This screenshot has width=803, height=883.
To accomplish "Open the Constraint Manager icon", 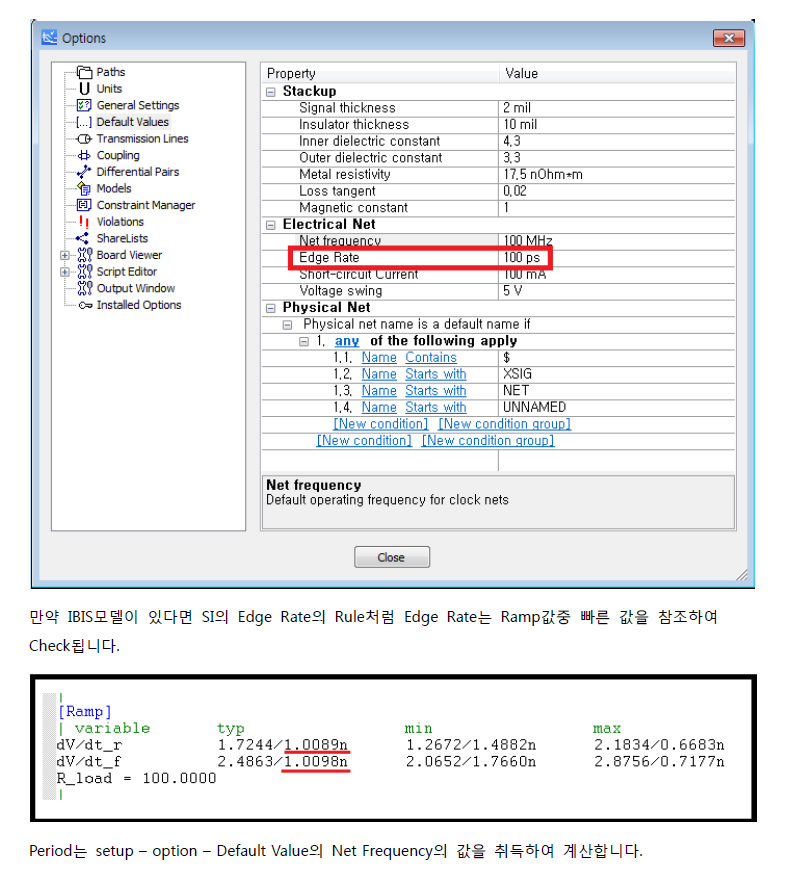I will [84, 205].
